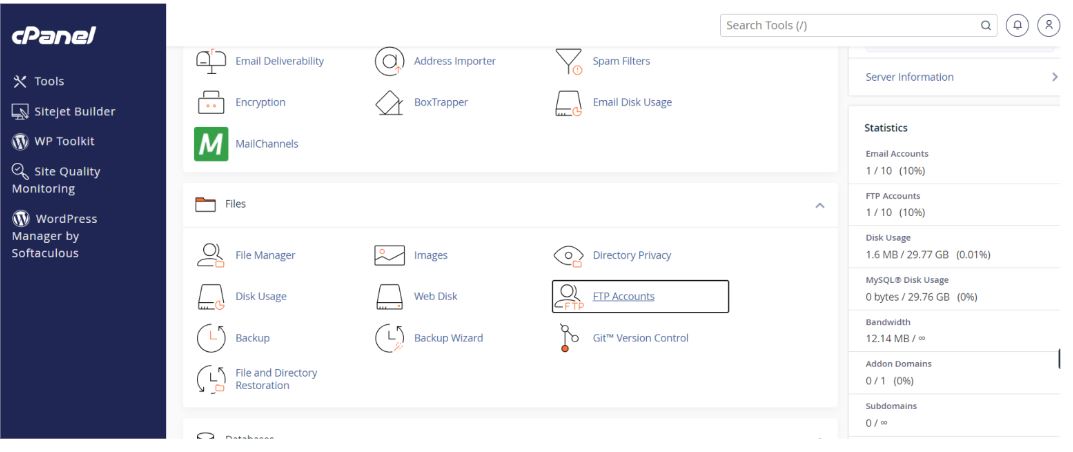Open the green MailChannels icon
Viewport: 1073px width, 452px height.
[x=211, y=144]
